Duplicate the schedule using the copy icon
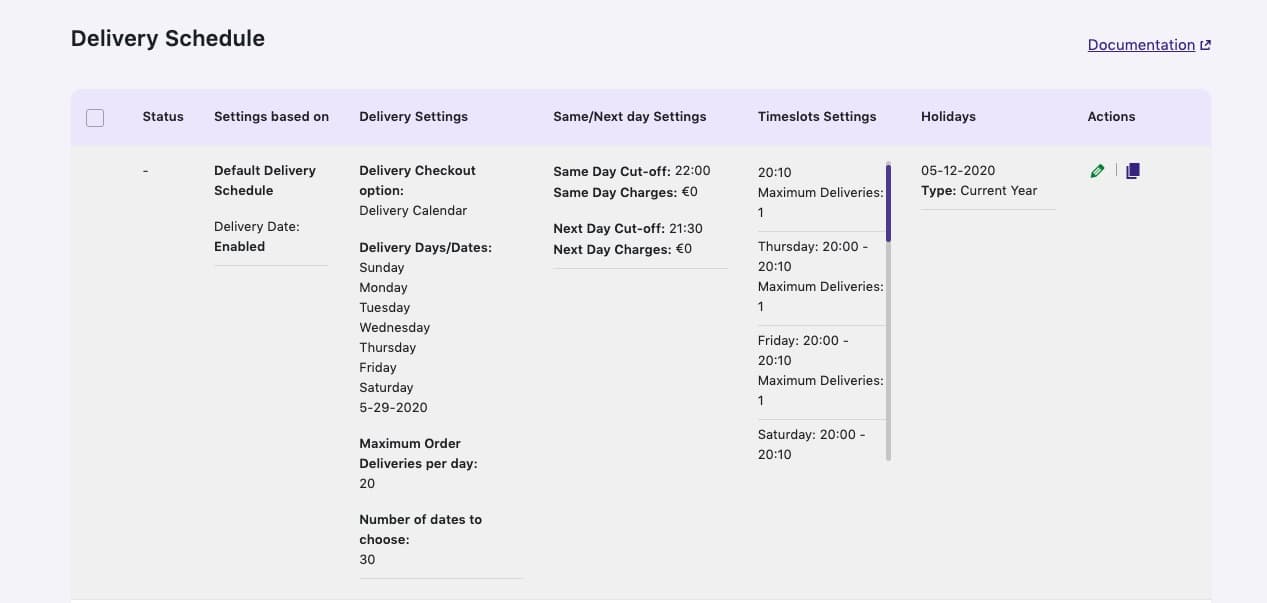Screen dimensions: 1267x603 [x=1132, y=171]
